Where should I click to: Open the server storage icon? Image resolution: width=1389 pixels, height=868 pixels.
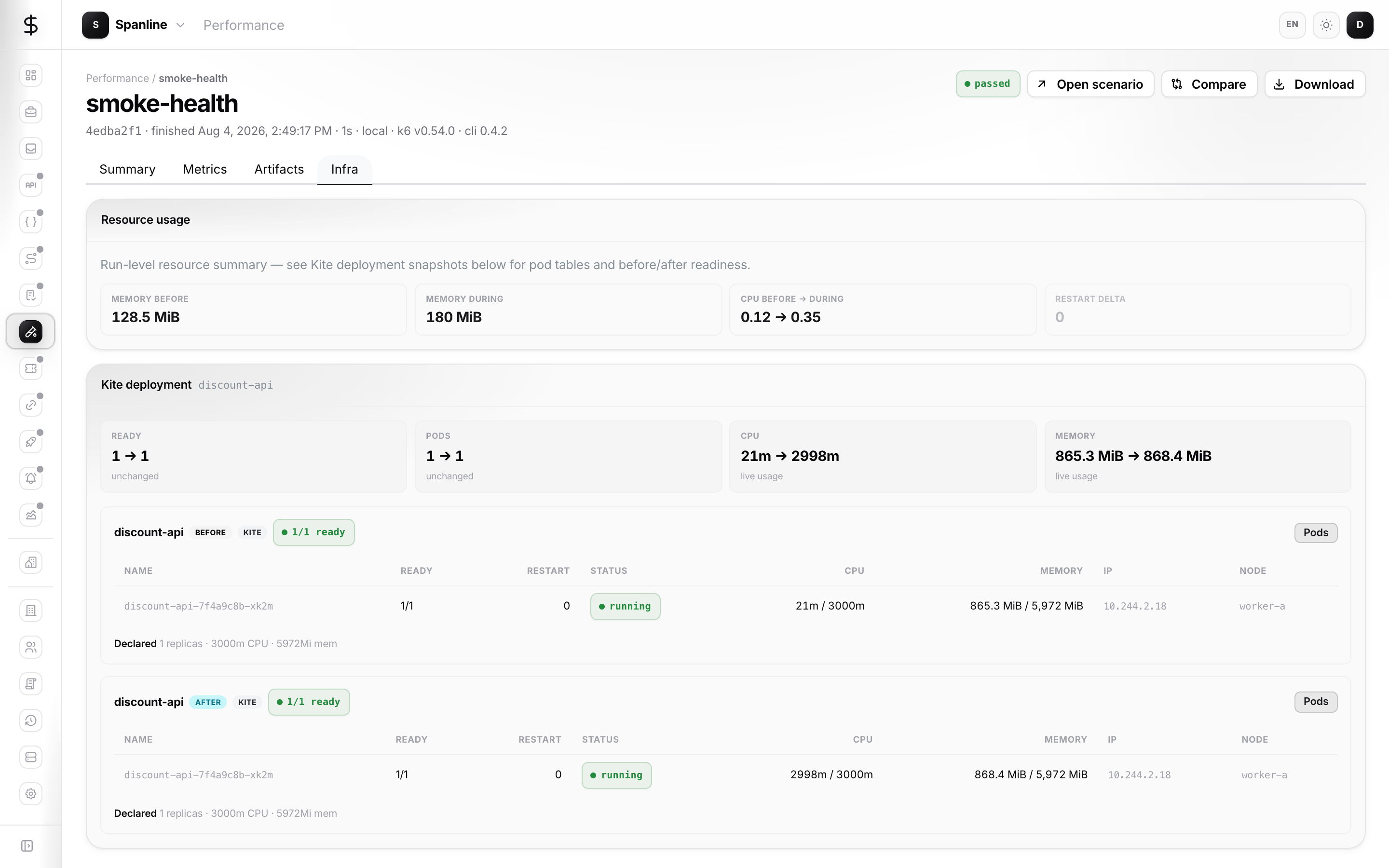pyautogui.click(x=31, y=757)
